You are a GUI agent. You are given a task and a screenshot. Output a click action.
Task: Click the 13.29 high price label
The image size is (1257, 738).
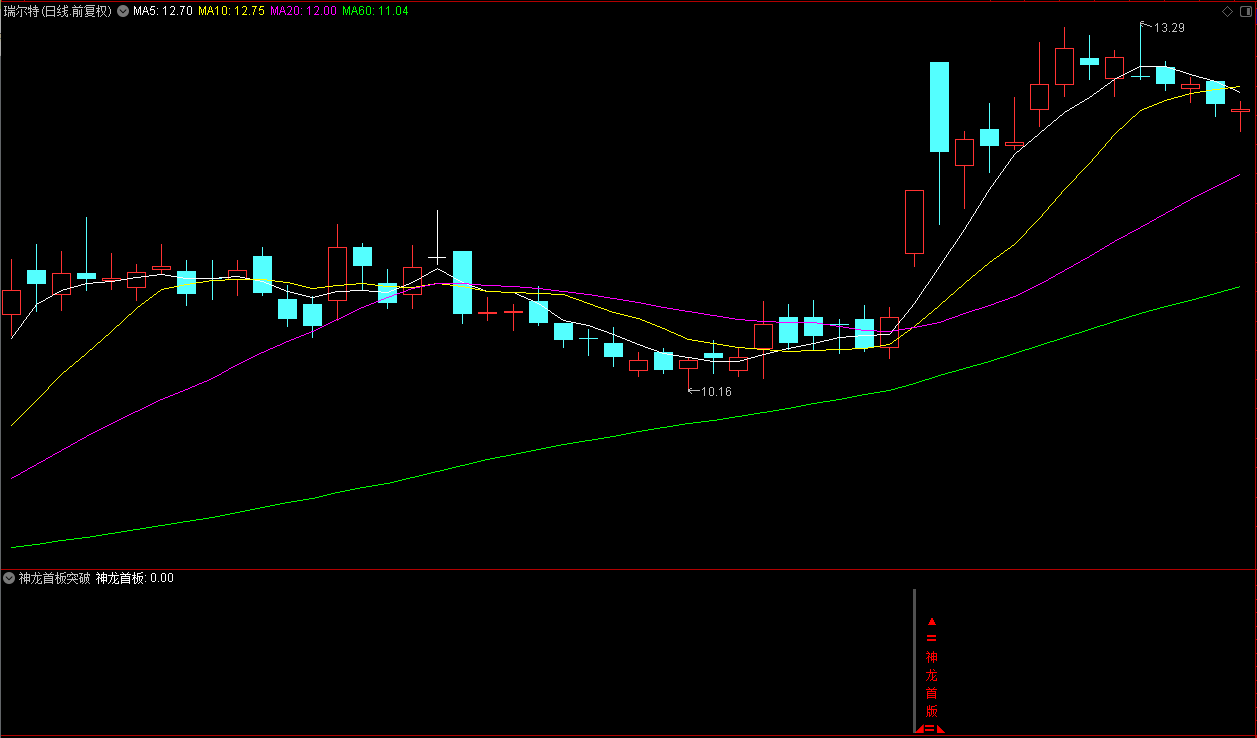pyautogui.click(x=1169, y=27)
